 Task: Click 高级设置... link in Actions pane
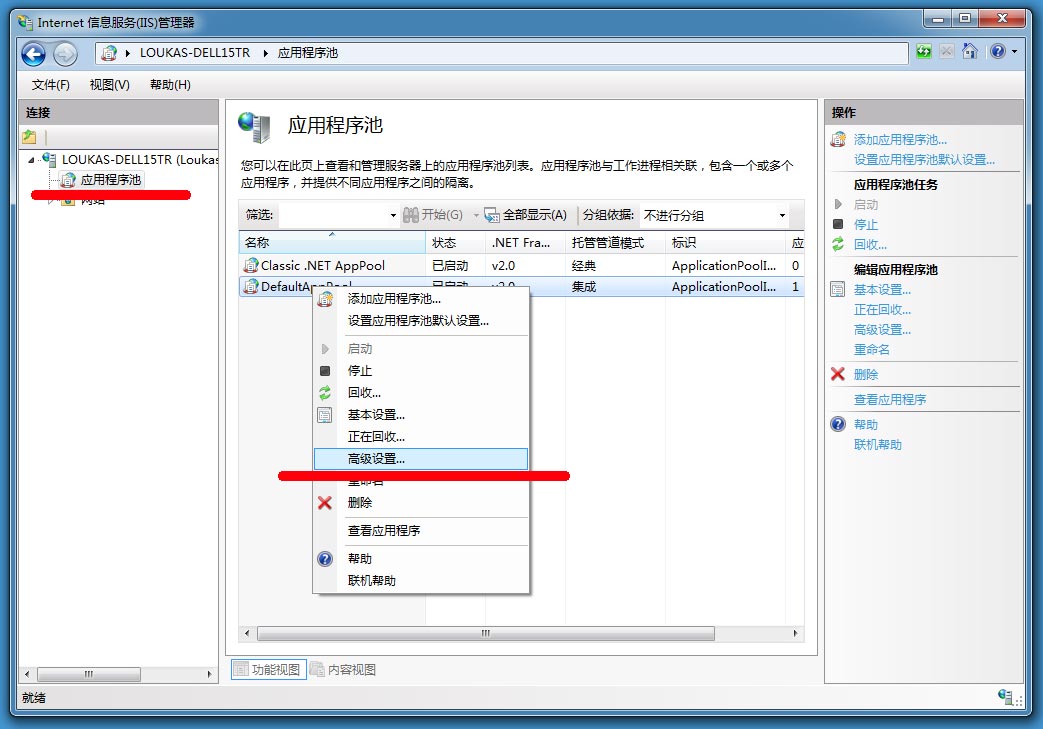click(x=883, y=330)
